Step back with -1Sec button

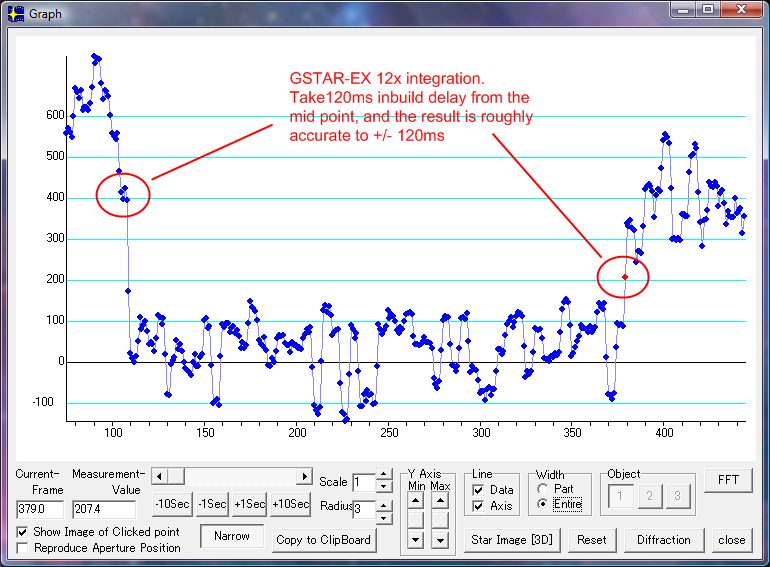[x=212, y=504]
